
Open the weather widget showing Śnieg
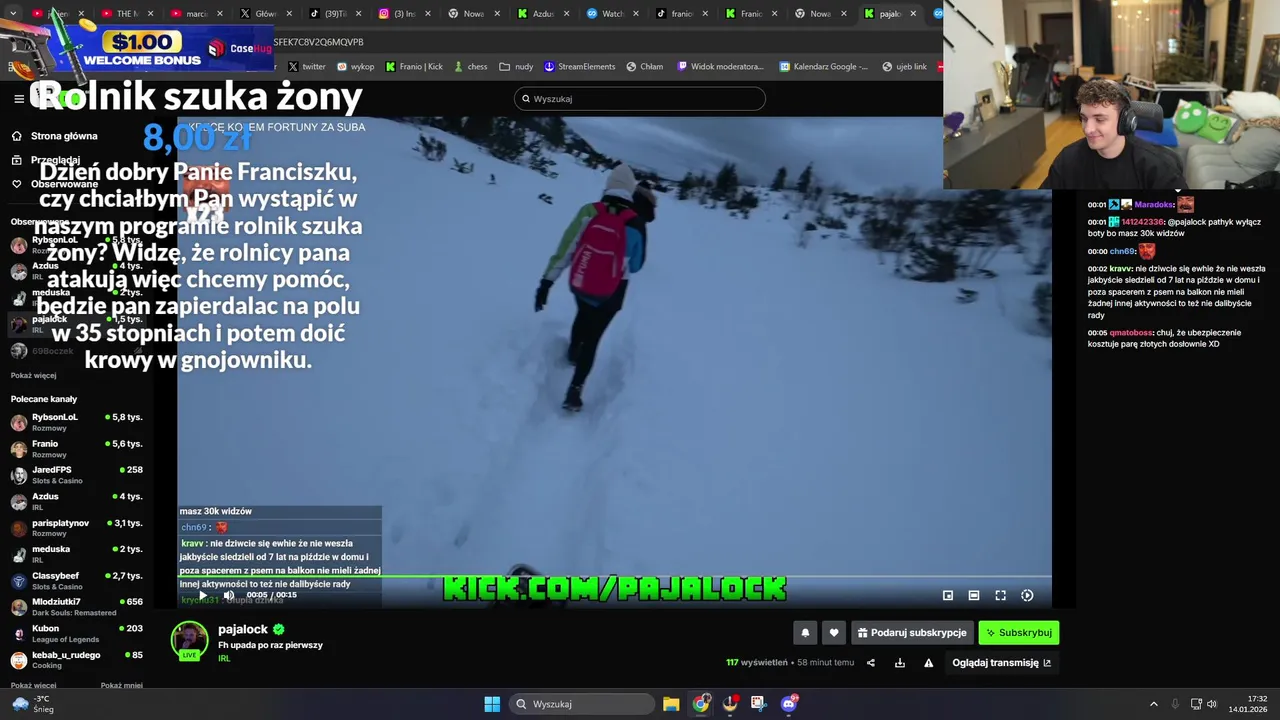(x=33, y=704)
